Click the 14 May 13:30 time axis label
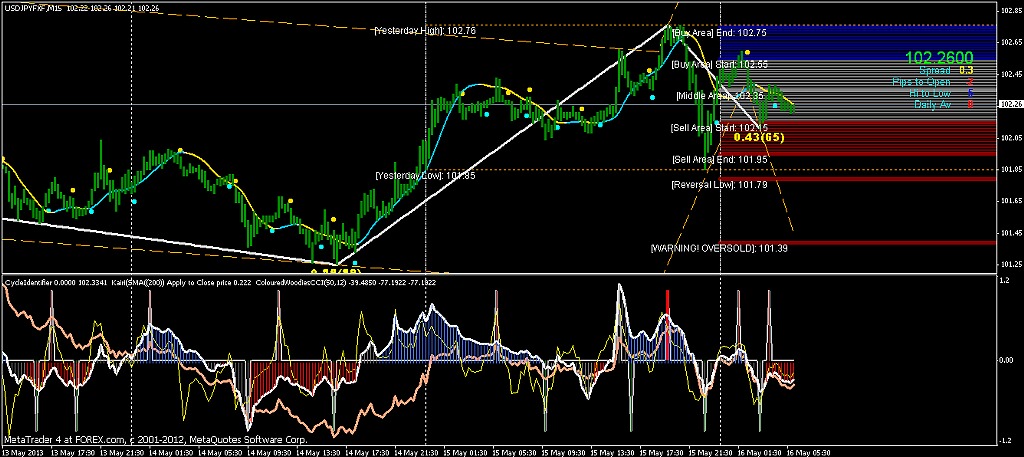Viewport: 1024px width, 457px height. point(318,452)
